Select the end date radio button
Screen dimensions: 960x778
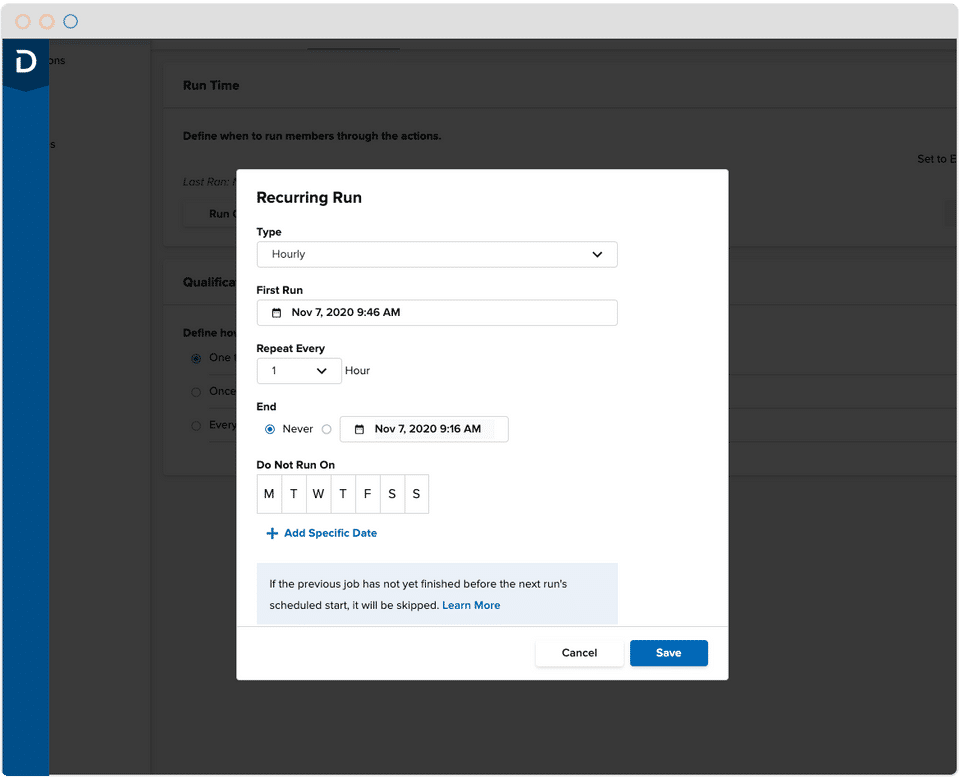click(x=327, y=429)
